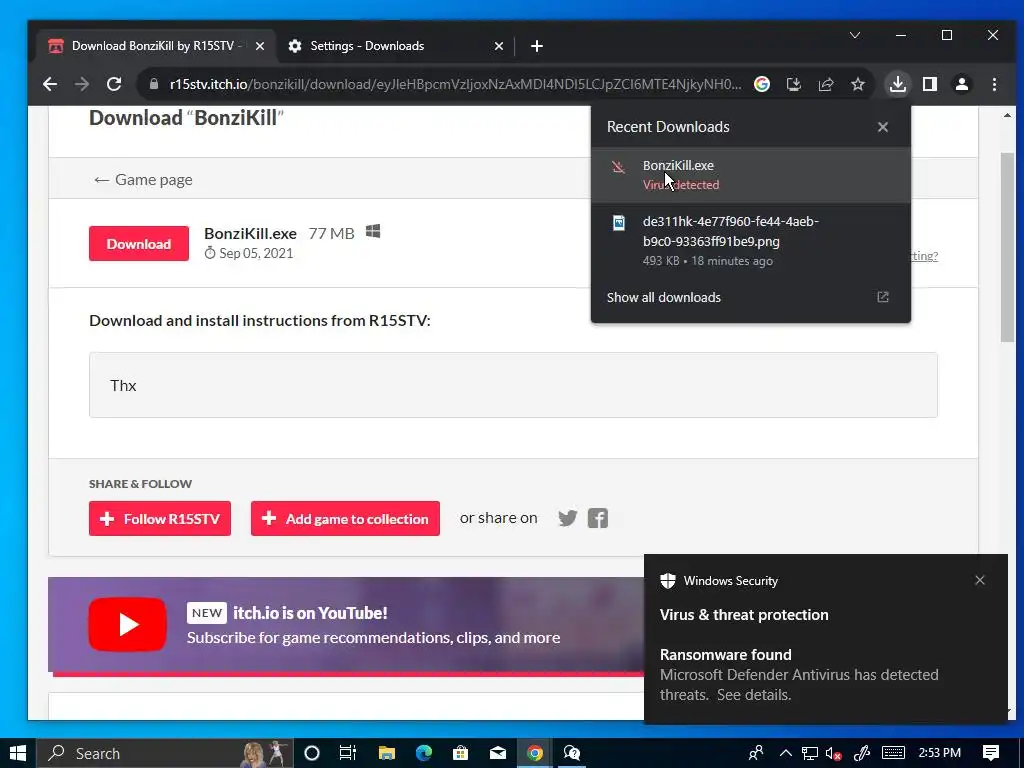Open File Explorer from the taskbar
1024x768 pixels.
point(387,753)
